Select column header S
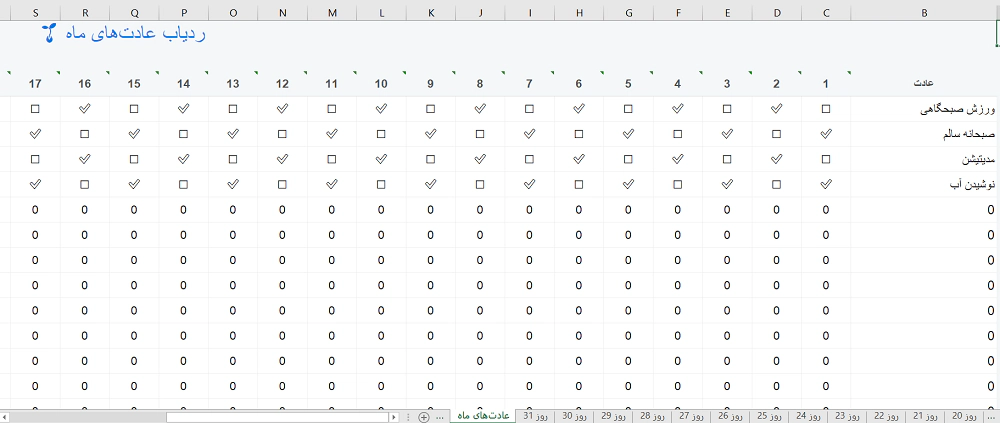 [x=36, y=12]
